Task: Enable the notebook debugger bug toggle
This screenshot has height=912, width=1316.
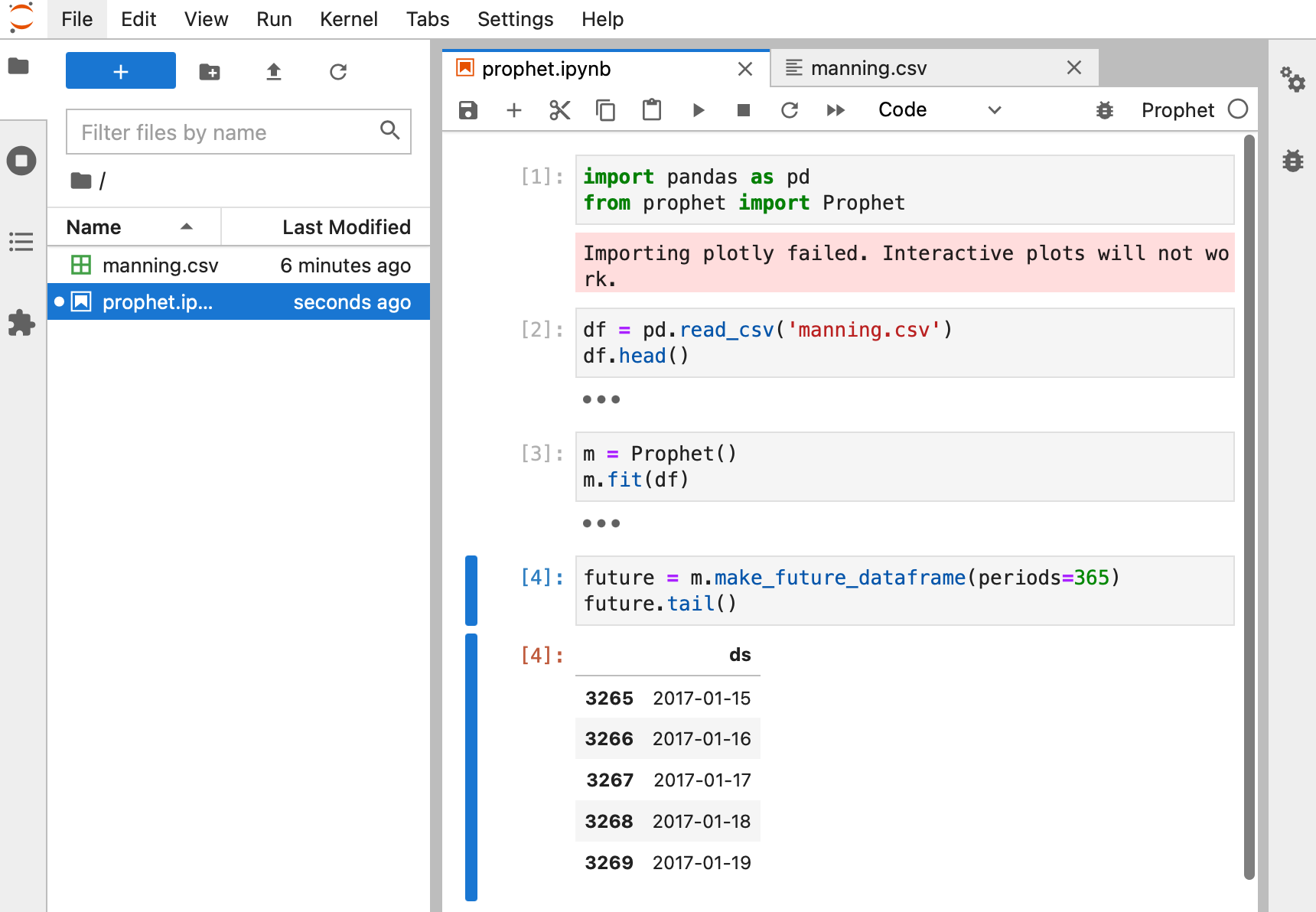Action: tap(1104, 110)
